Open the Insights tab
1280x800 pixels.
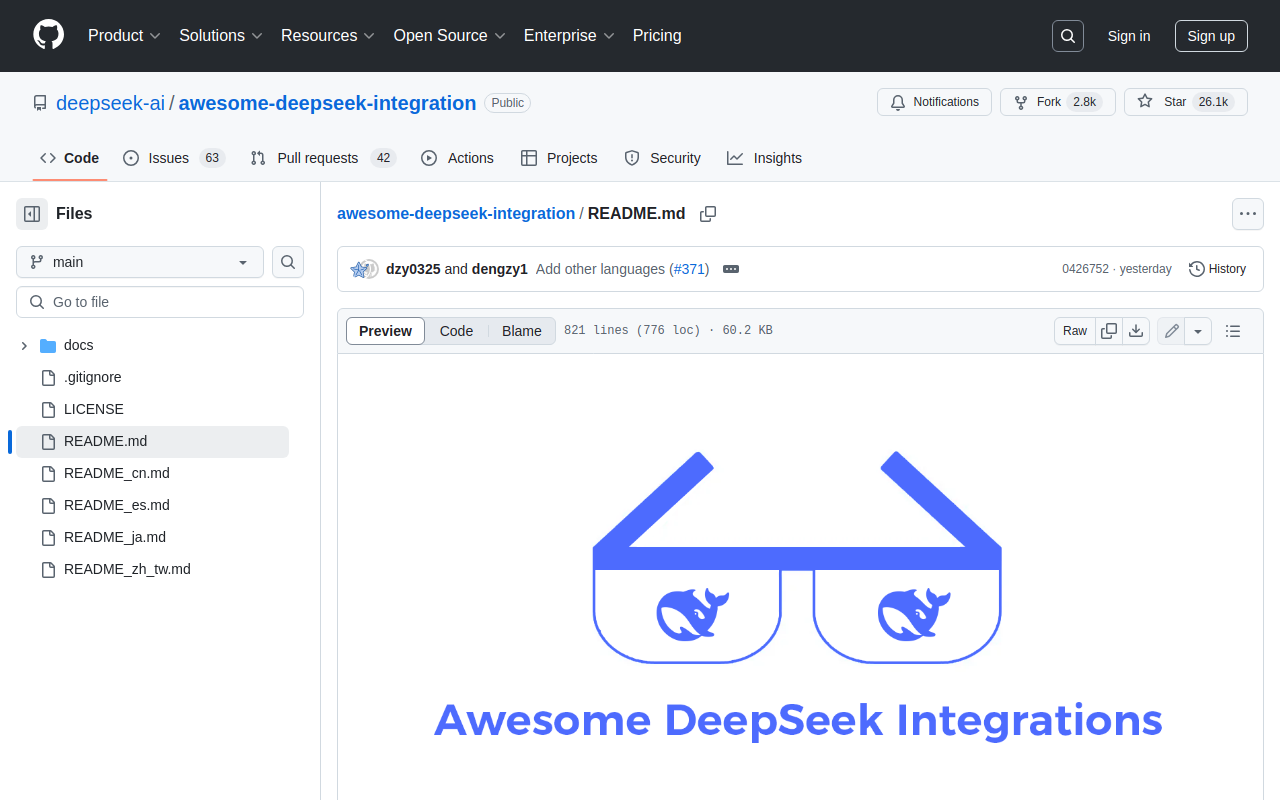[764, 158]
